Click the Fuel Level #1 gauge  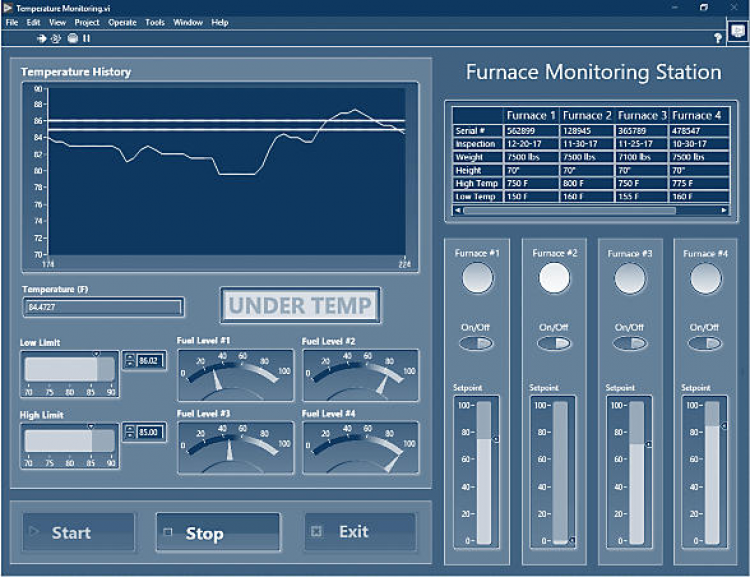coord(235,376)
